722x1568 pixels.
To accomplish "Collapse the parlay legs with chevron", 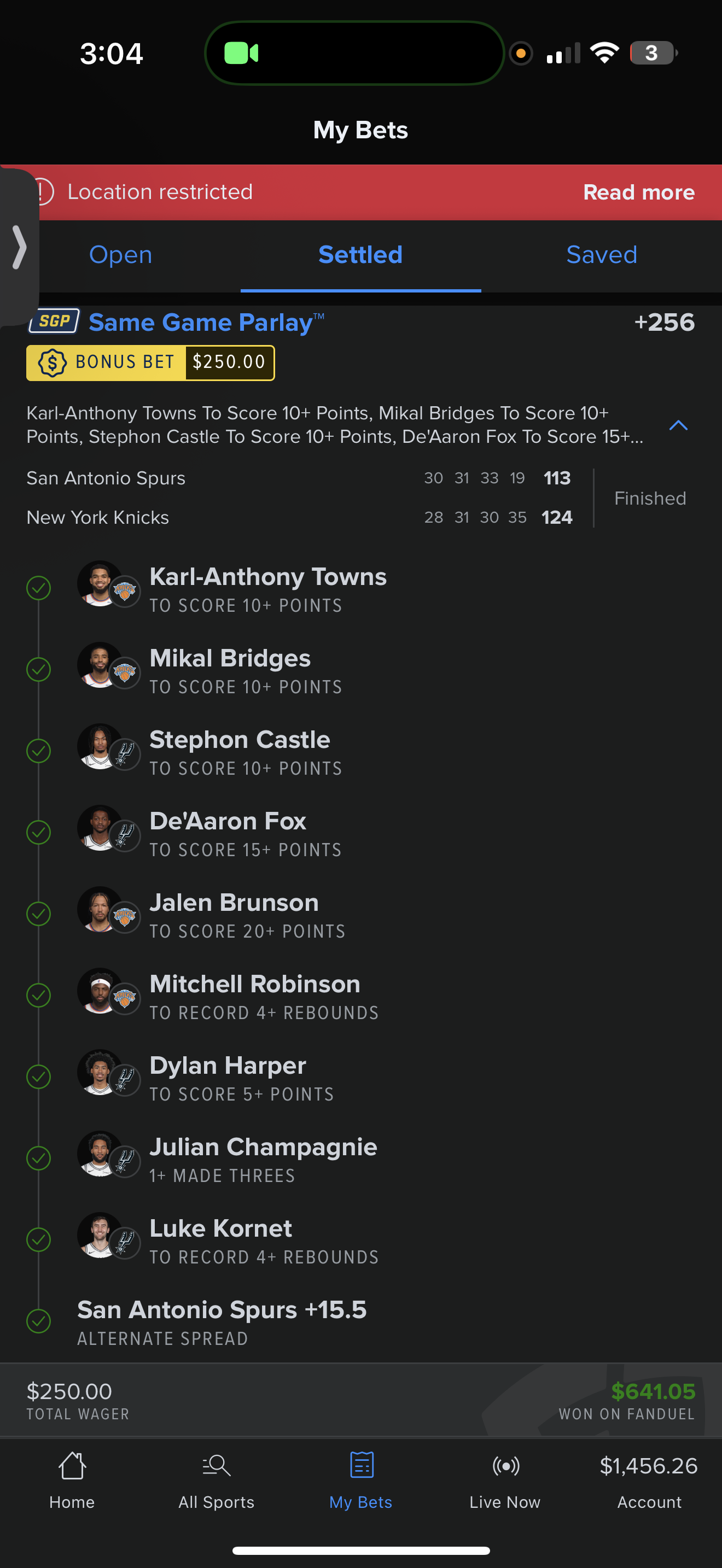I will coord(678,425).
